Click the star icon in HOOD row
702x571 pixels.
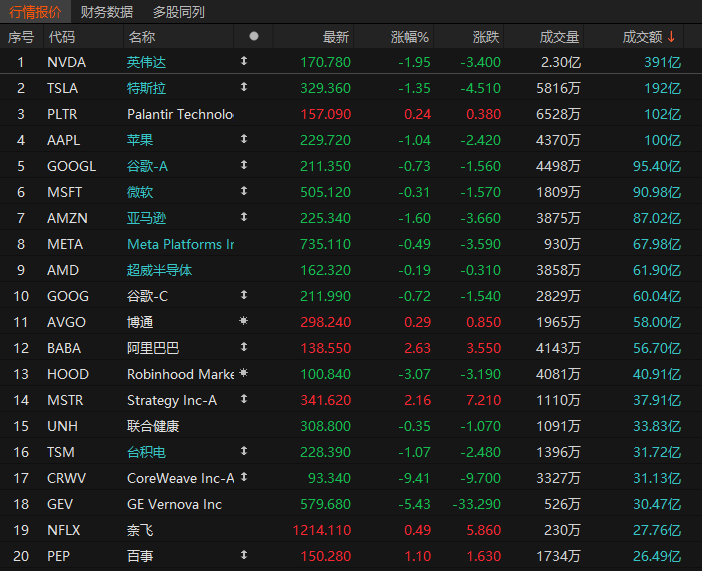[x=244, y=372]
